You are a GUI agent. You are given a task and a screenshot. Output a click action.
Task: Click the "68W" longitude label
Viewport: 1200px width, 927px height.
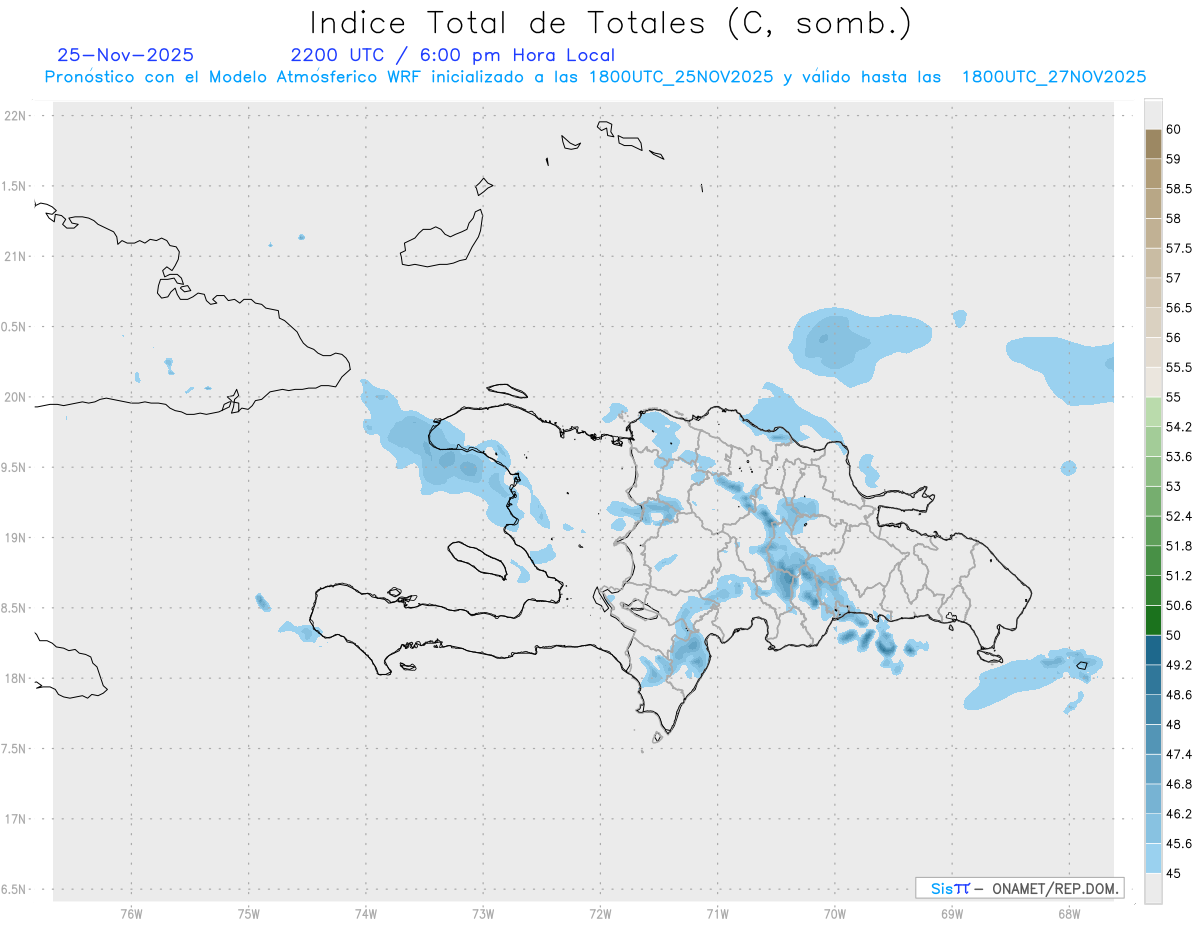1069,914
